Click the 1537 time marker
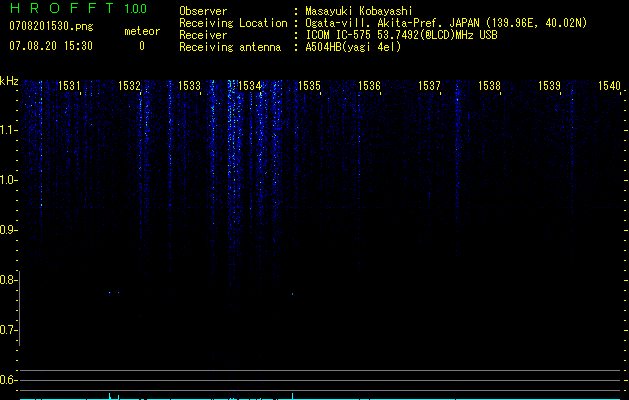The image size is (629, 400). tap(429, 85)
